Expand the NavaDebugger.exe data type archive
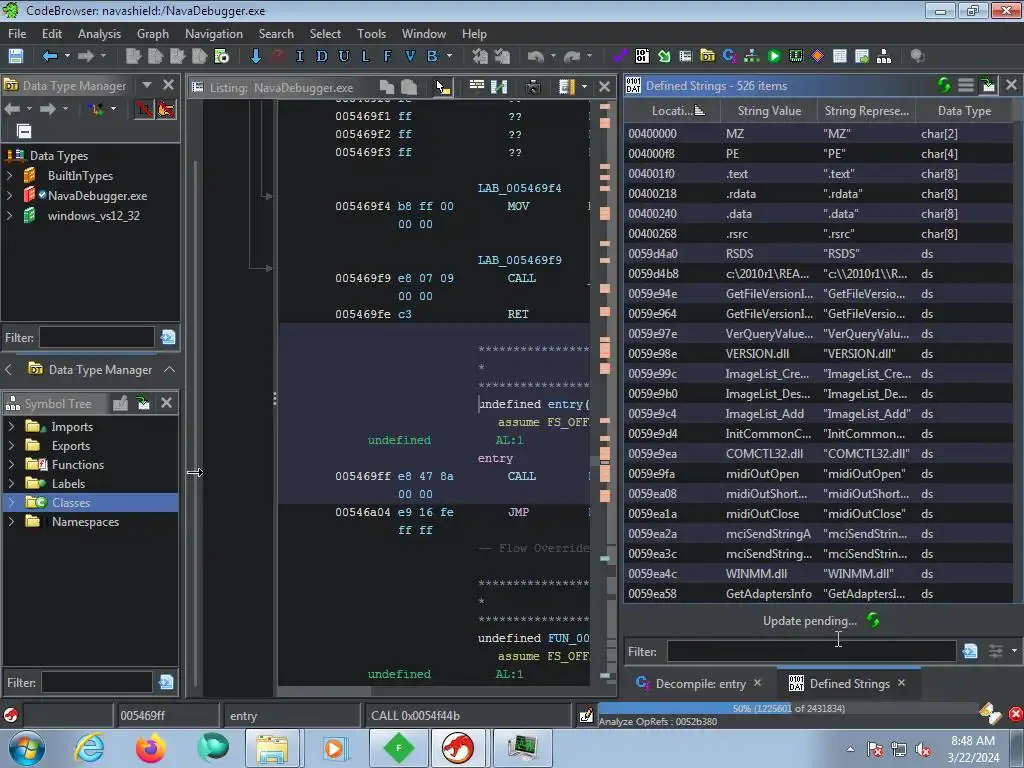Viewport: 1024px width, 768px height. (x=10, y=195)
